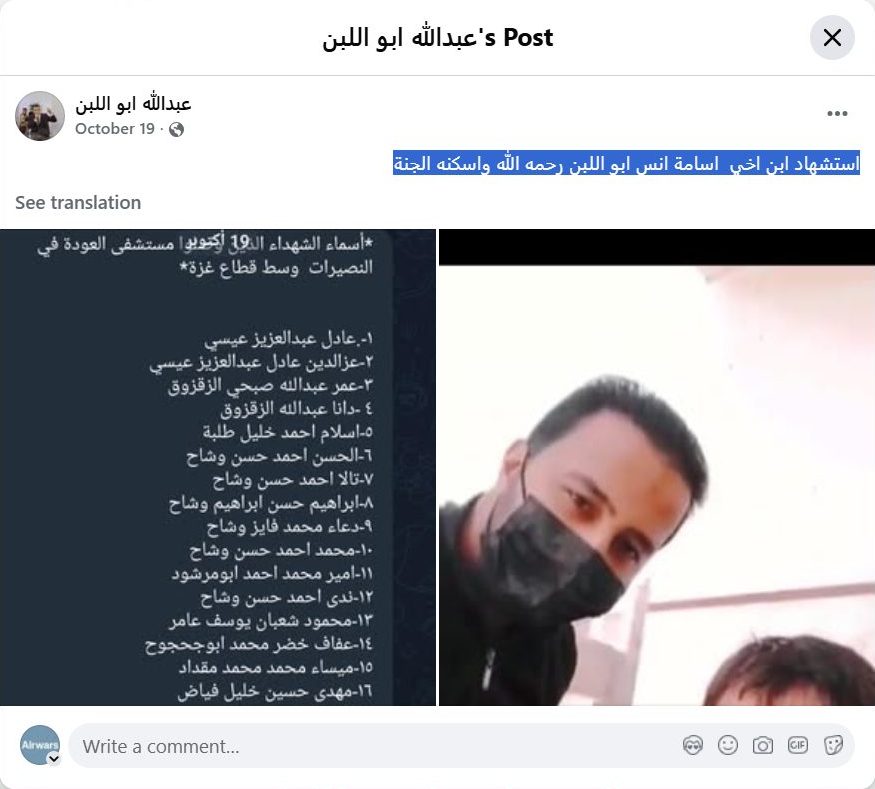The width and height of the screenshot is (875, 789).
Task: Click See translation link
Action: click(x=78, y=203)
